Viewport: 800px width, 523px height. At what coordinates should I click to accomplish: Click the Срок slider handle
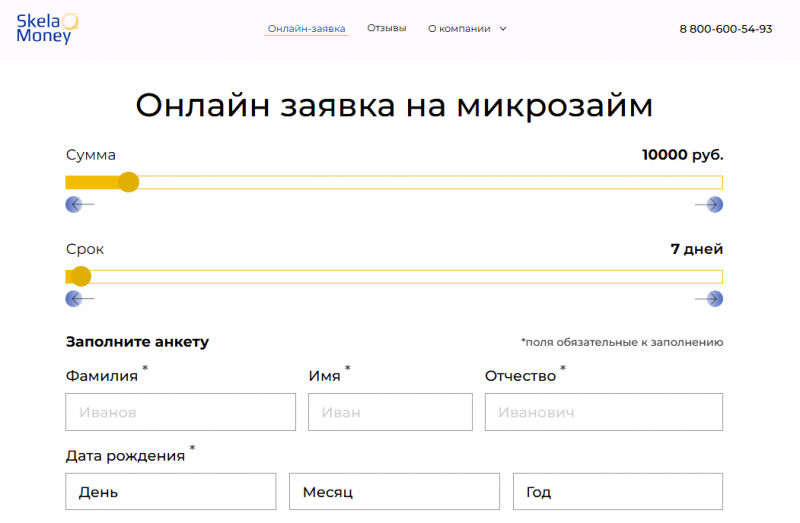pos(81,277)
